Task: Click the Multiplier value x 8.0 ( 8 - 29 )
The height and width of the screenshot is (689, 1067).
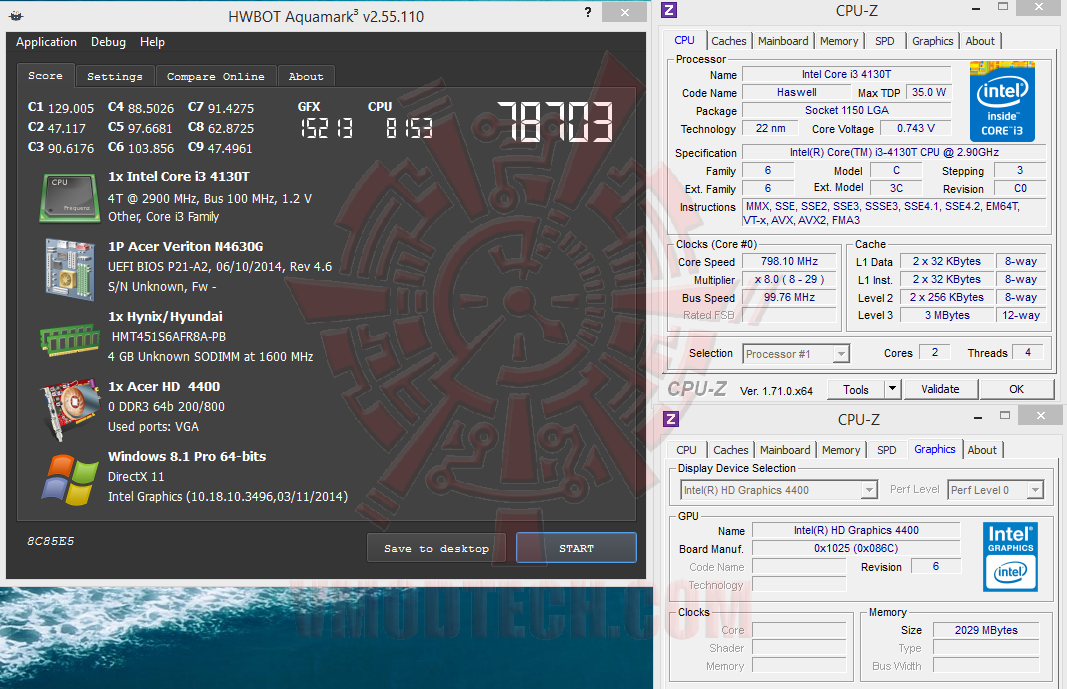Action: [789, 280]
